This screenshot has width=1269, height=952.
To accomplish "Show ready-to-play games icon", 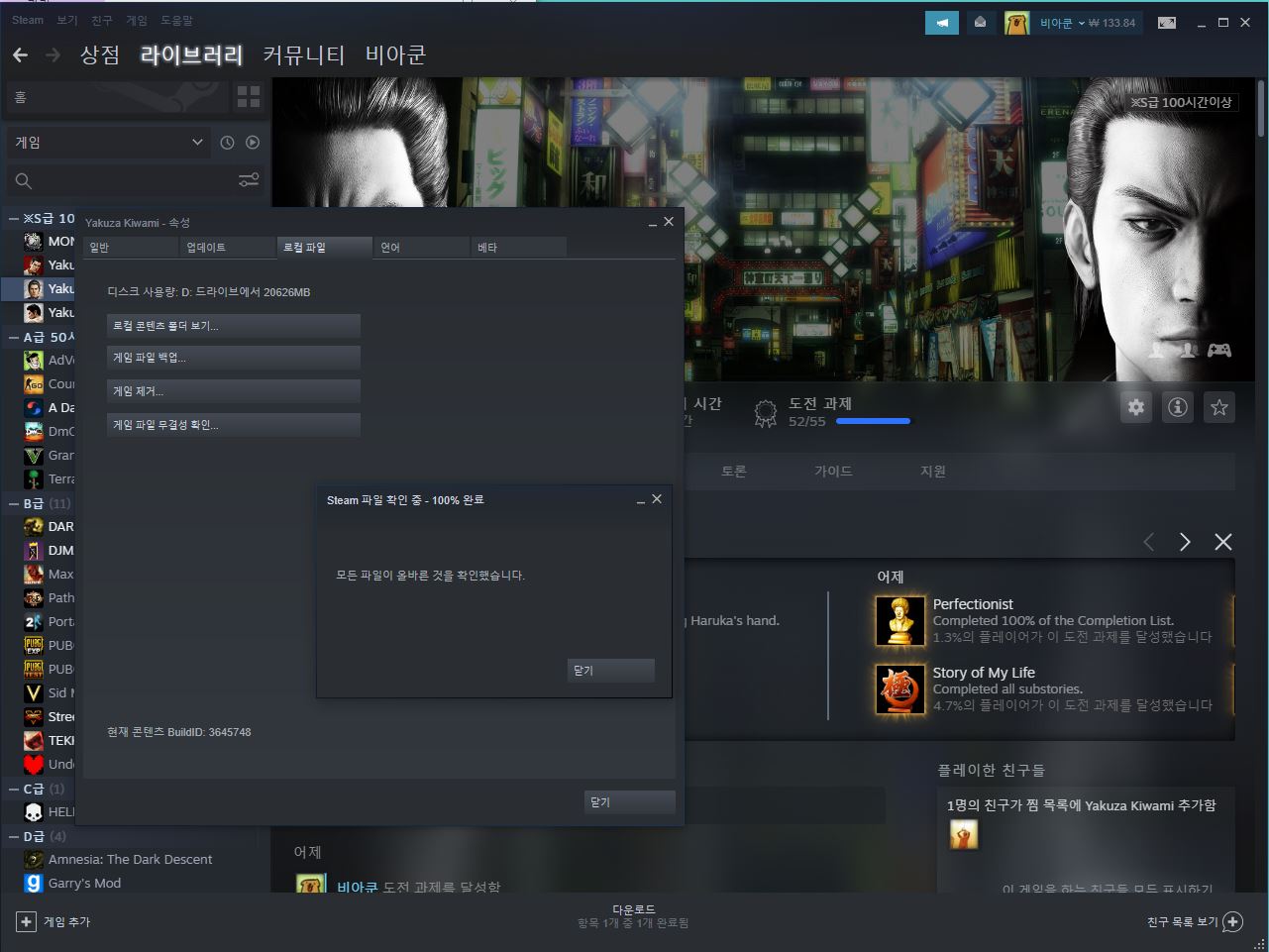I will [x=253, y=143].
